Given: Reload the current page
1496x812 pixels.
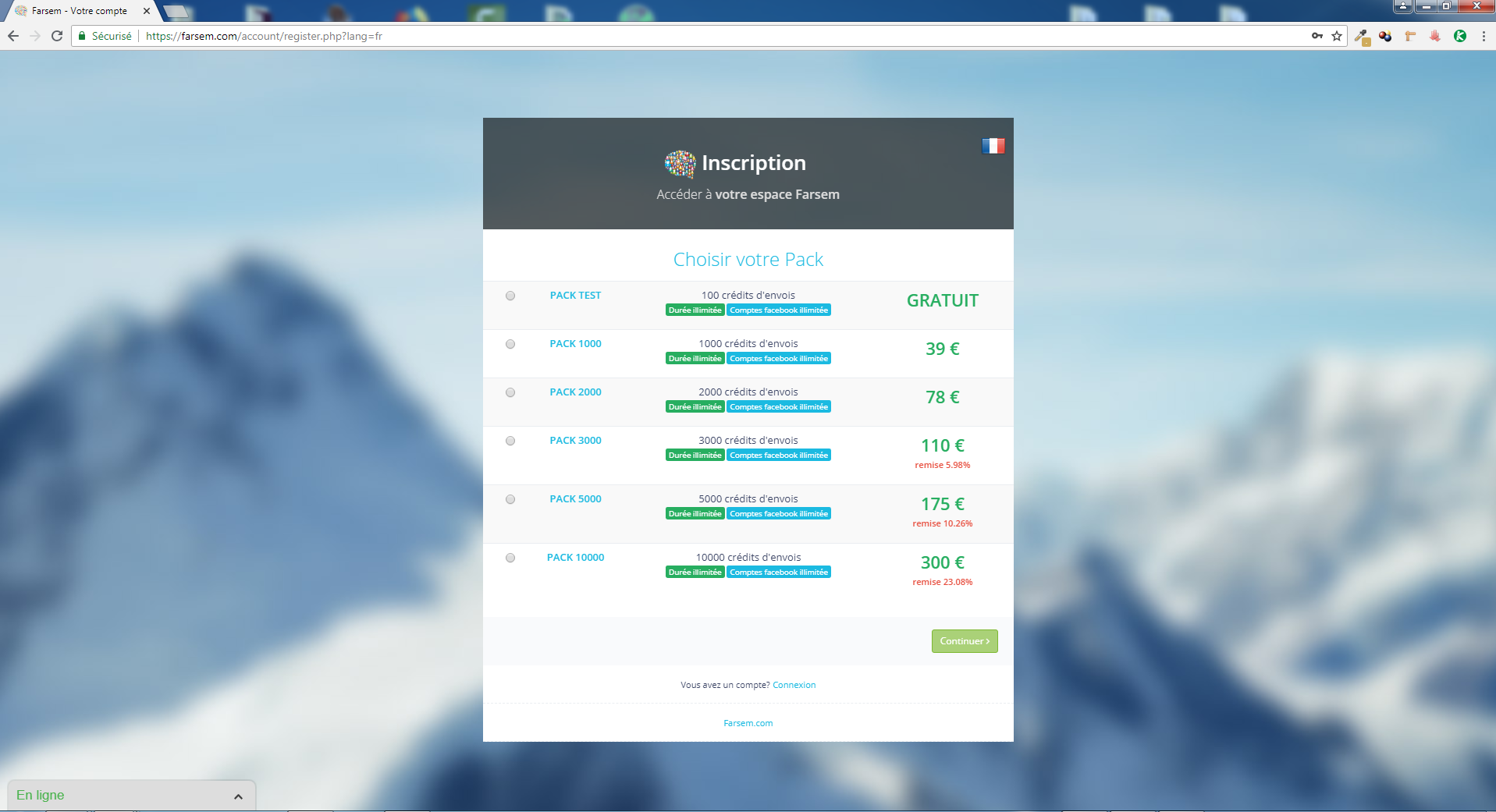Looking at the screenshot, I should coord(57,36).
